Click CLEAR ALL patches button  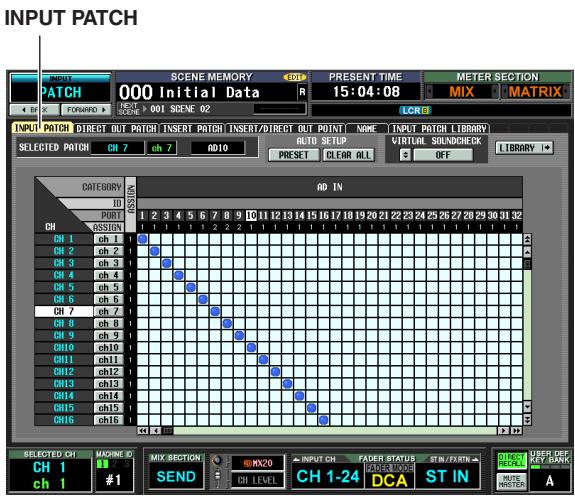[348, 155]
